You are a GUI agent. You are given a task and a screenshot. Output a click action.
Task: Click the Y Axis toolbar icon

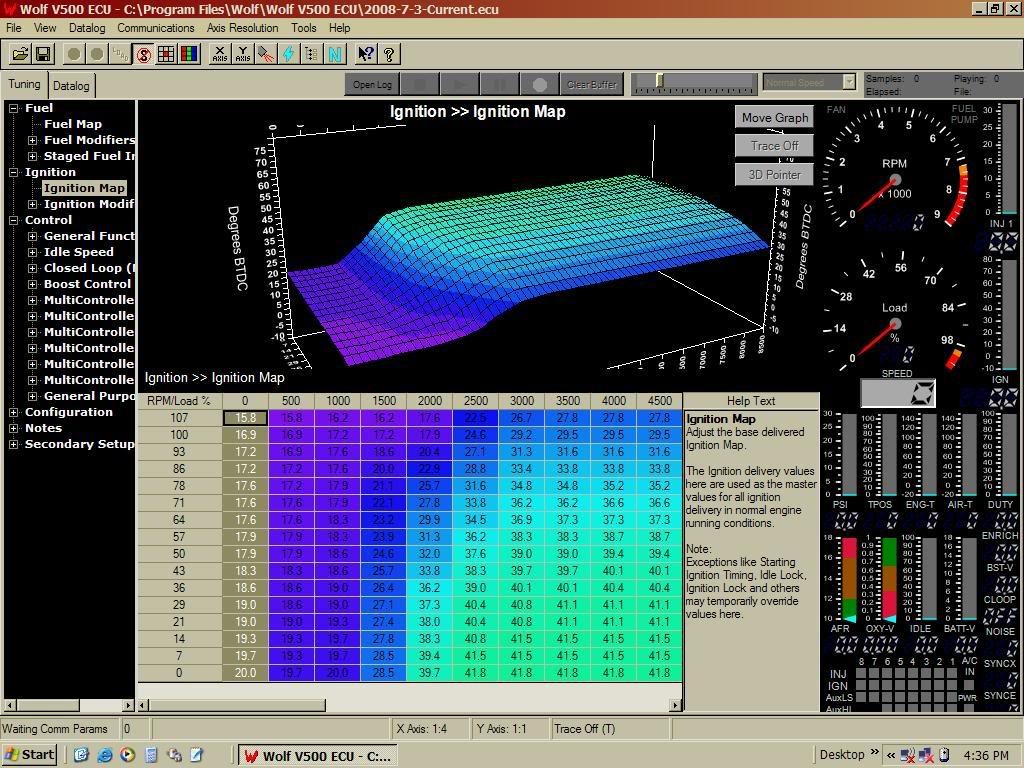[243, 54]
